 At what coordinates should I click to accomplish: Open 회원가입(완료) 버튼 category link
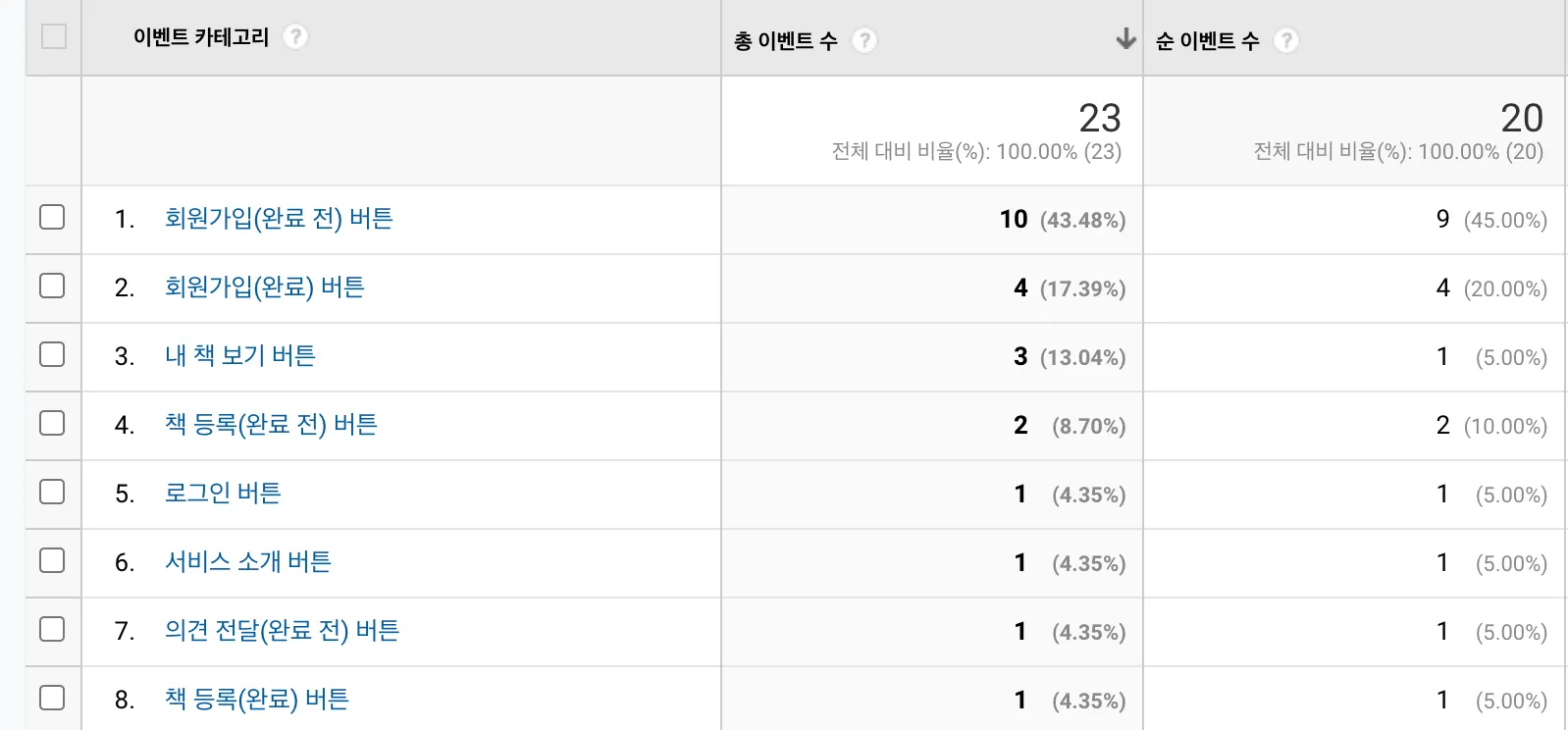point(264,287)
